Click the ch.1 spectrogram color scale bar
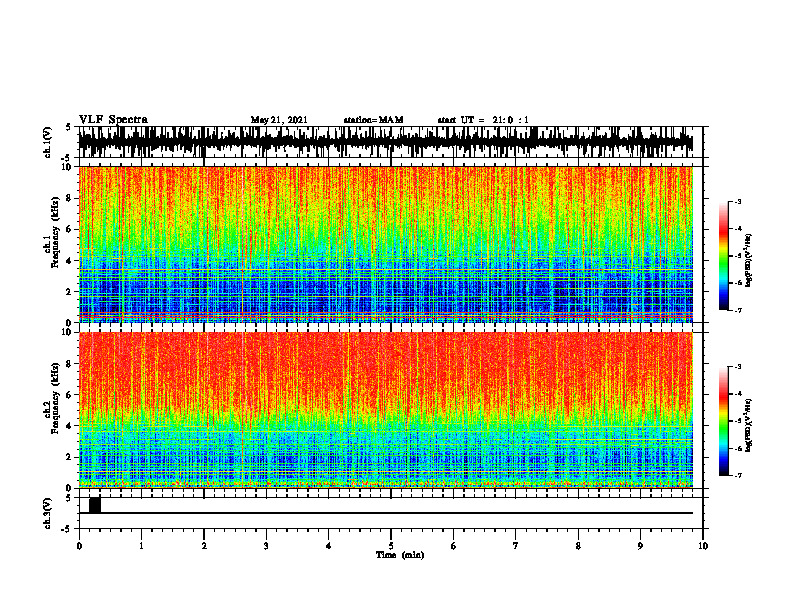 pos(724,256)
